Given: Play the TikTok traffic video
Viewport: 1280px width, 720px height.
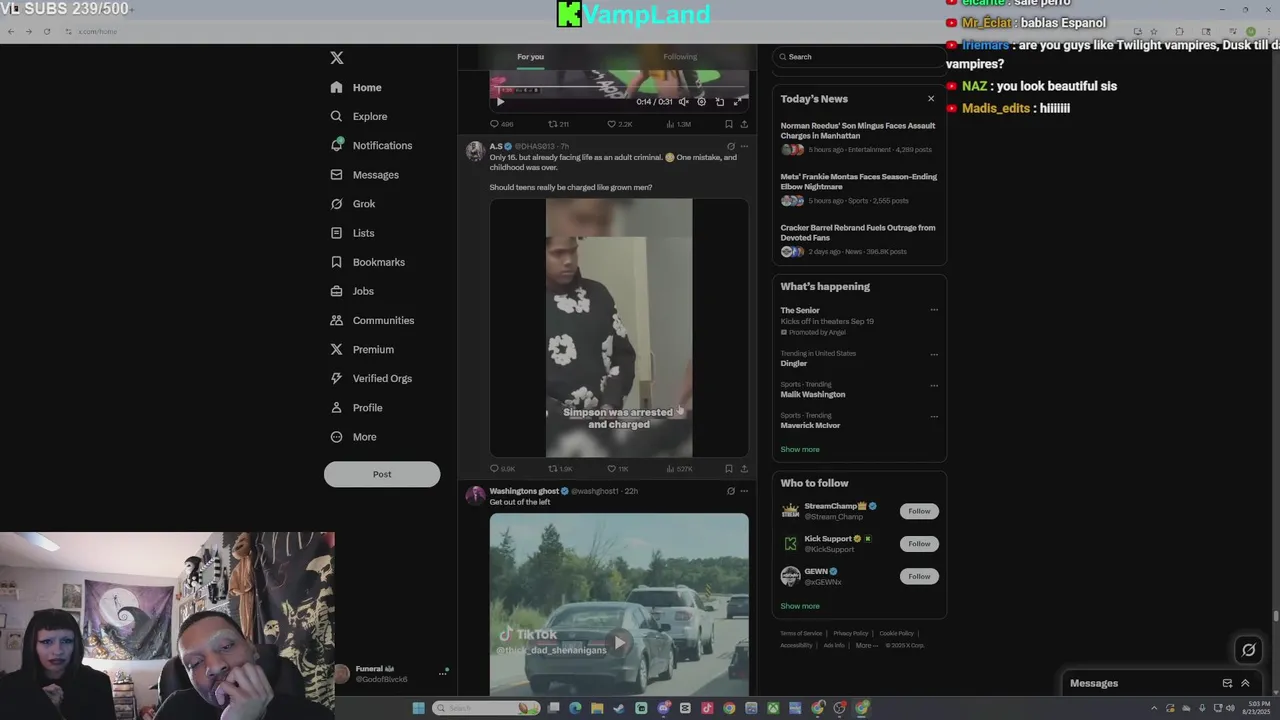Looking at the screenshot, I should [x=619, y=642].
